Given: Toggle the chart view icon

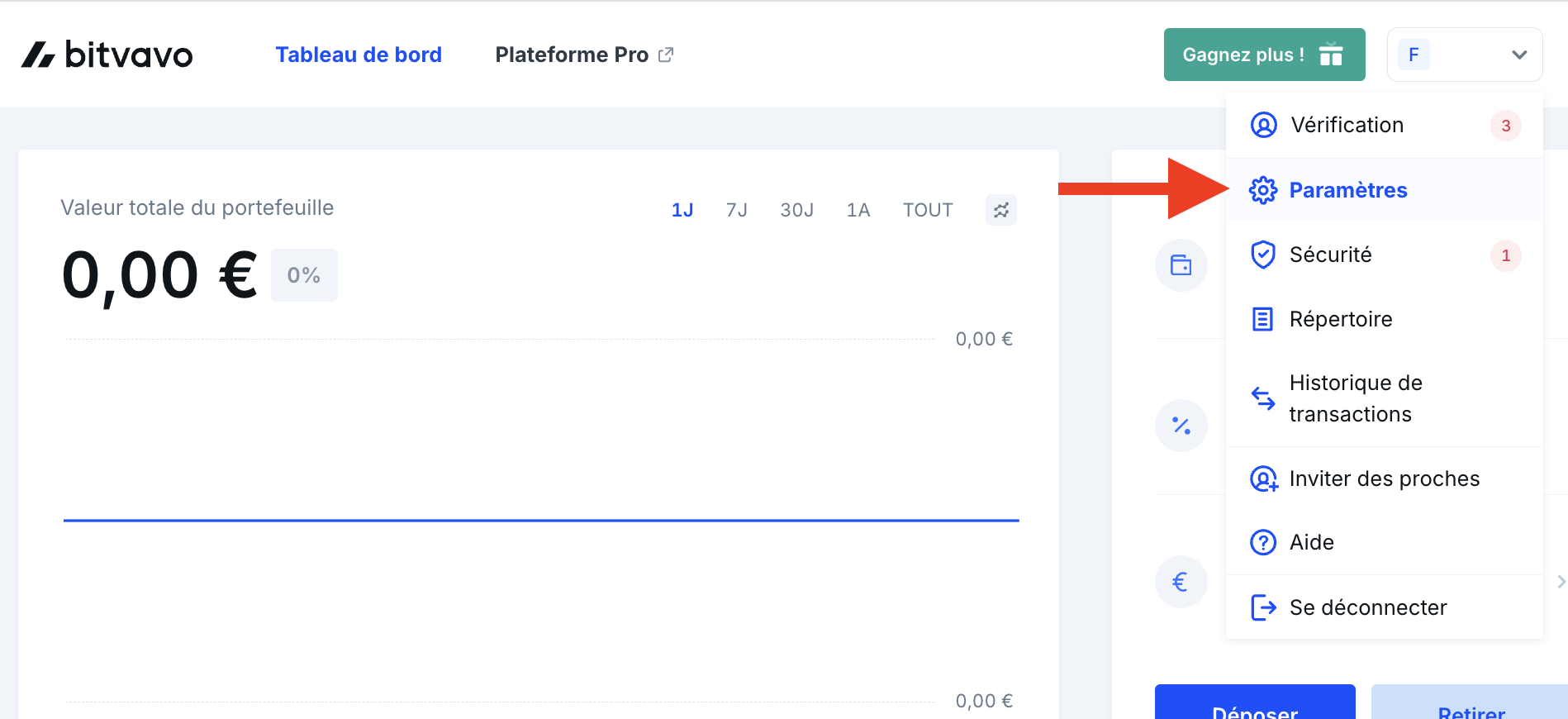Looking at the screenshot, I should point(1001,210).
